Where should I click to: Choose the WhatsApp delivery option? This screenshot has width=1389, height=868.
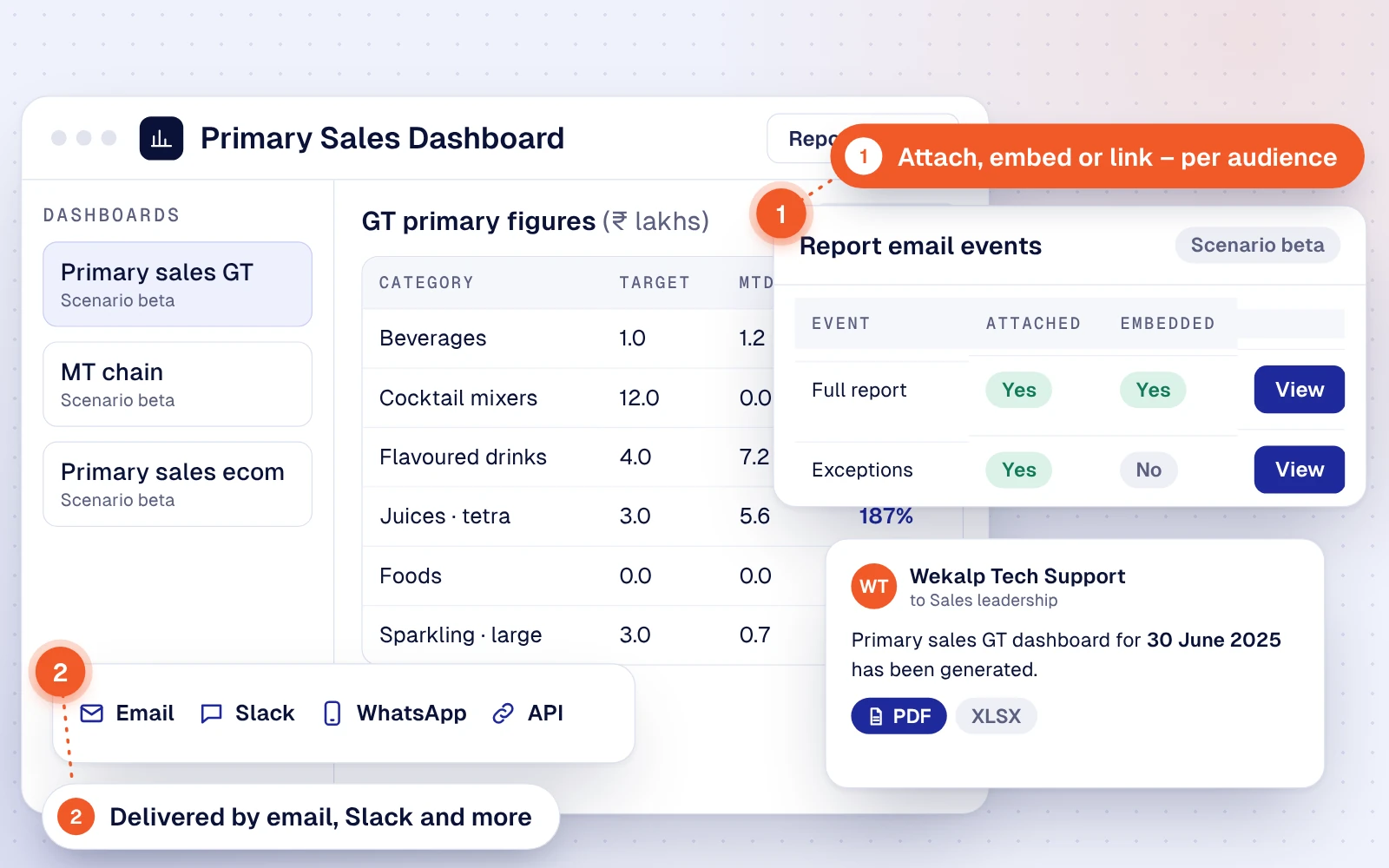click(x=395, y=713)
